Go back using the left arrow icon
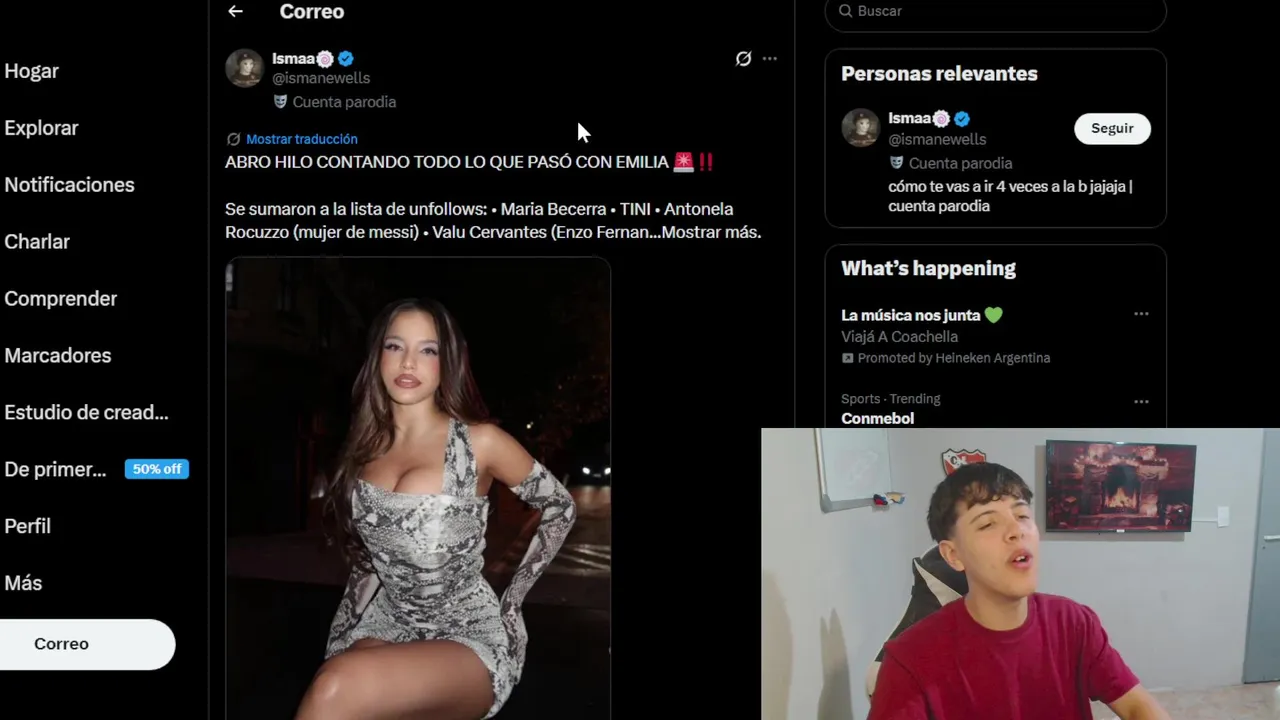Screen dimensions: 1280x720 [x=235, y=11]
